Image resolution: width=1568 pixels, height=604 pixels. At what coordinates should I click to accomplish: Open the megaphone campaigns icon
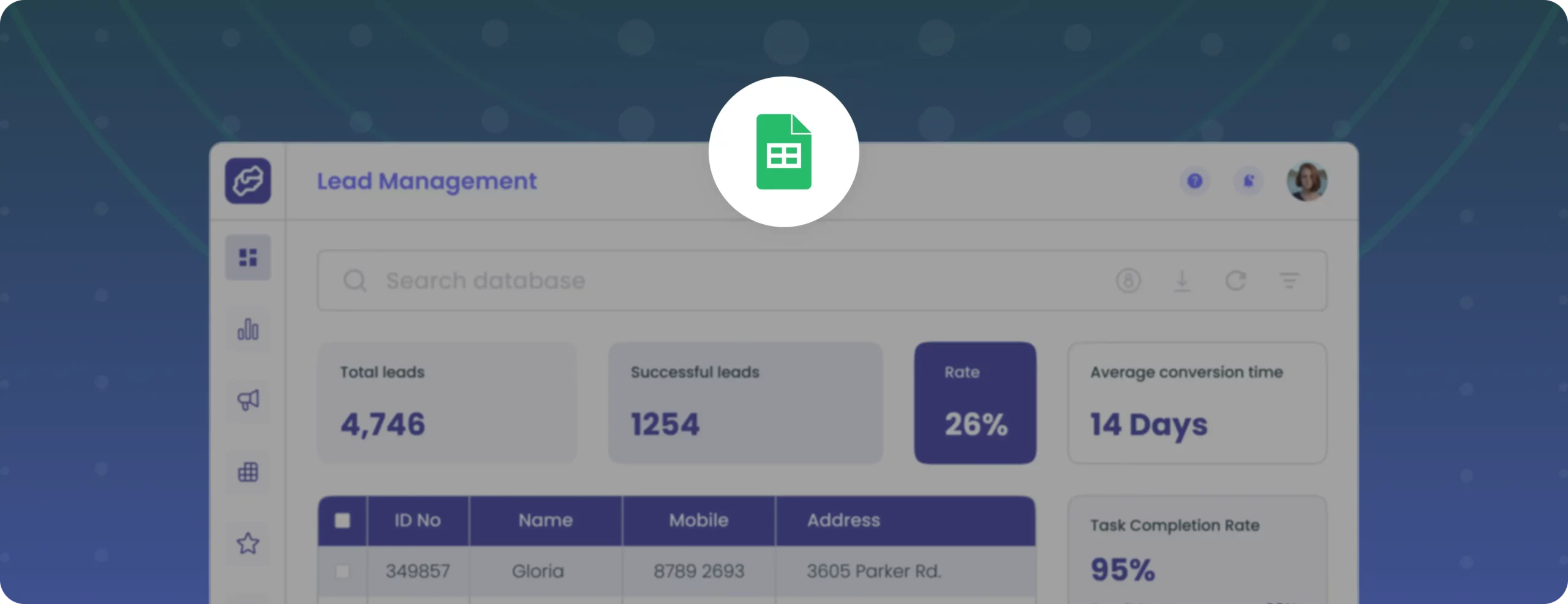[x=247, y=401]
